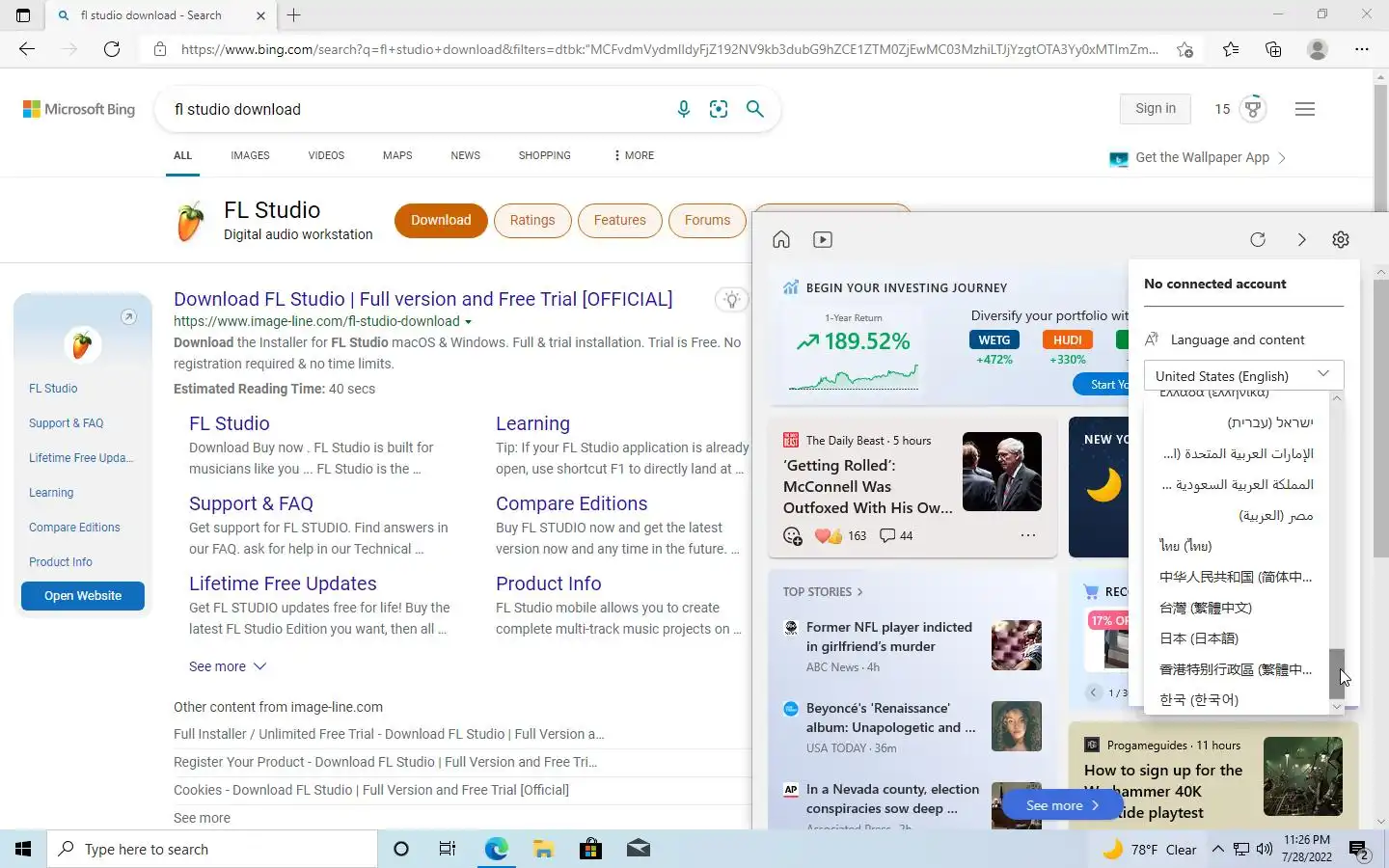The width and height of the screenshot is (1389, 868).
Task: Open Task View on taskbar
Action: (448, 849)
